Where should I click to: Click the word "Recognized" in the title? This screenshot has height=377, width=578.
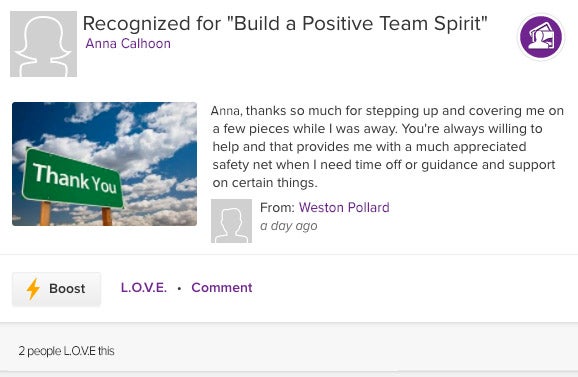(x=136, y=24)
